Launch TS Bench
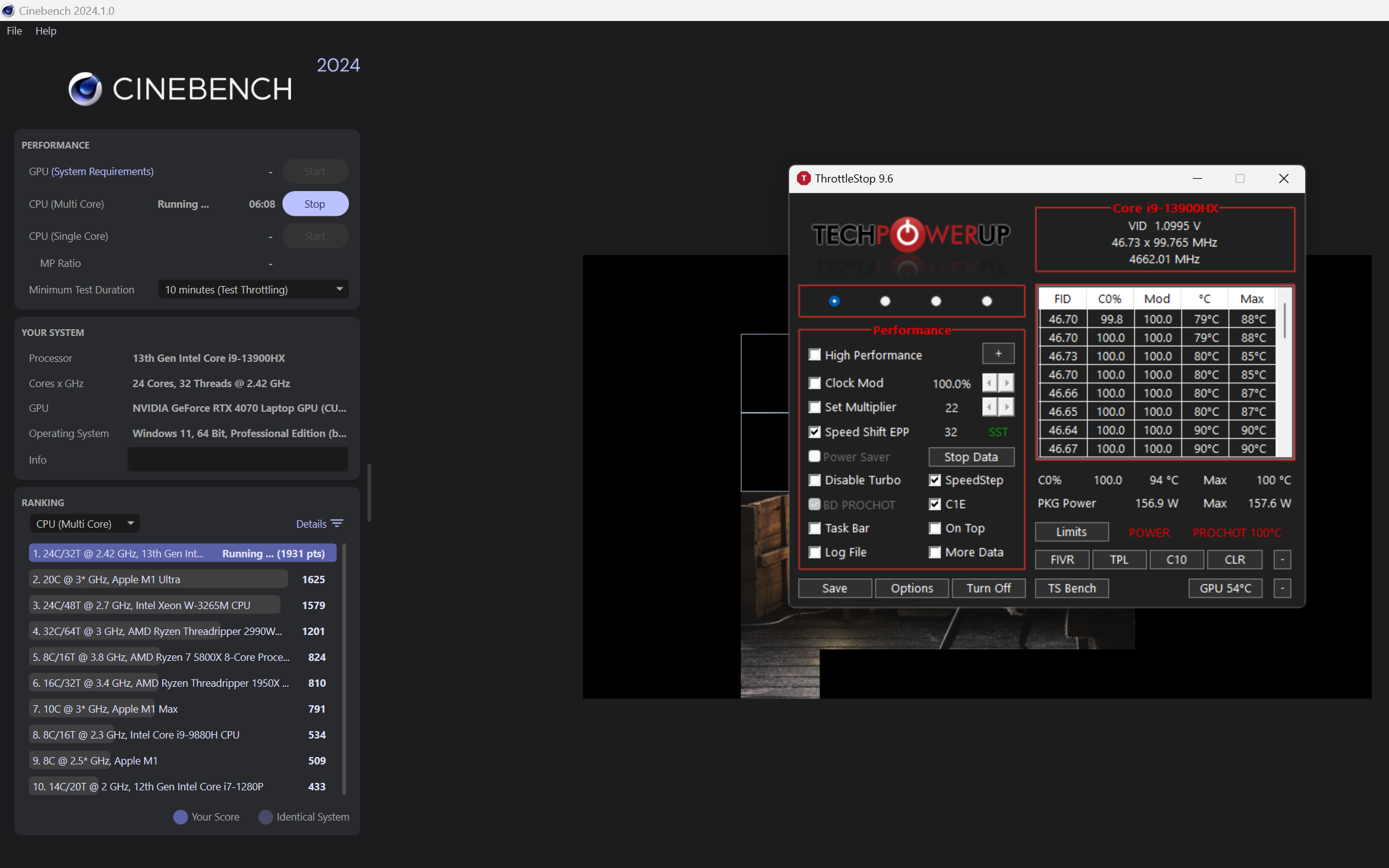This screenshot has width=1389, height=868. tap(1071, 588)
